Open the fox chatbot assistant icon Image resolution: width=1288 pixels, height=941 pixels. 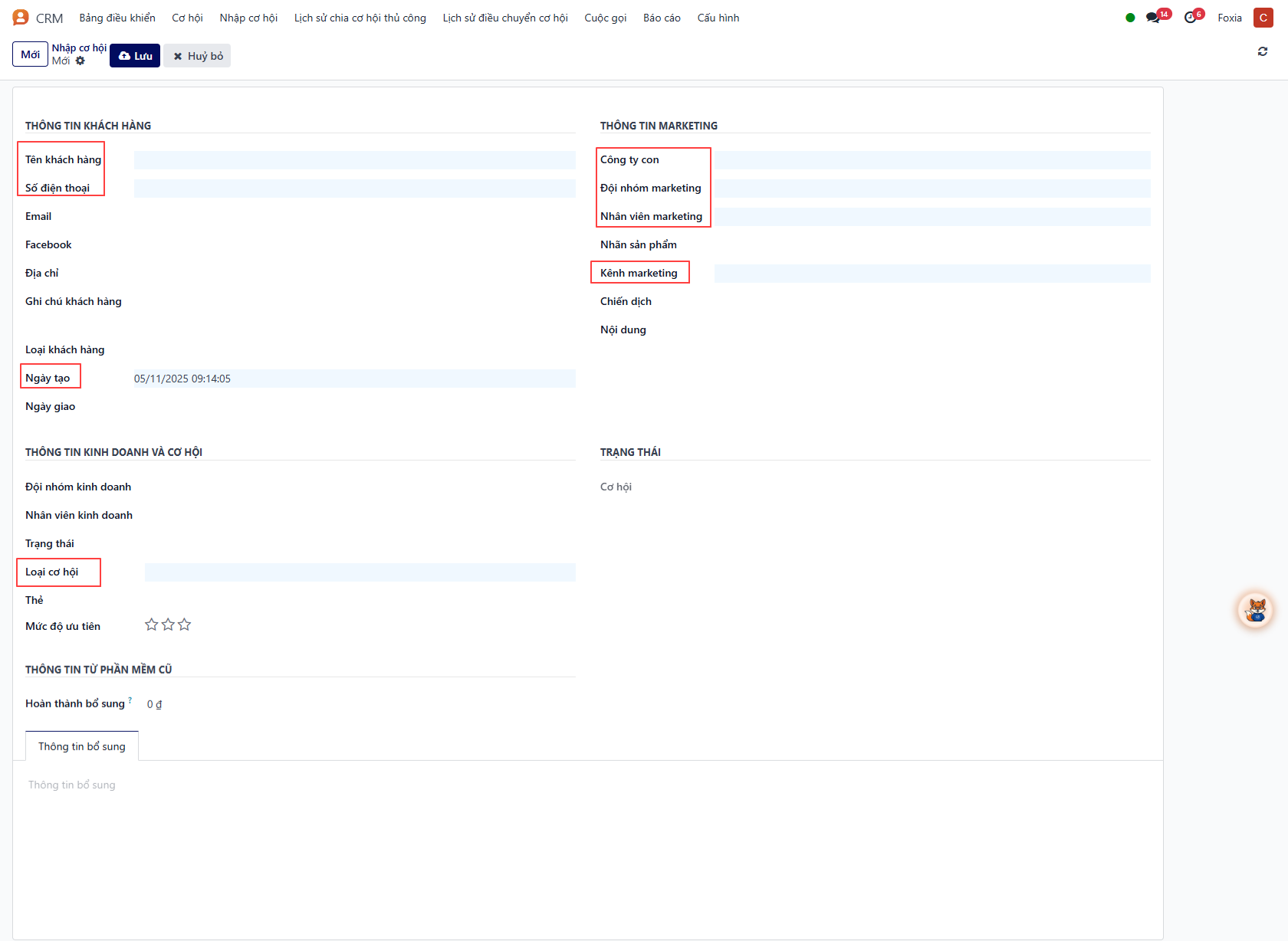pos(1255,611)
